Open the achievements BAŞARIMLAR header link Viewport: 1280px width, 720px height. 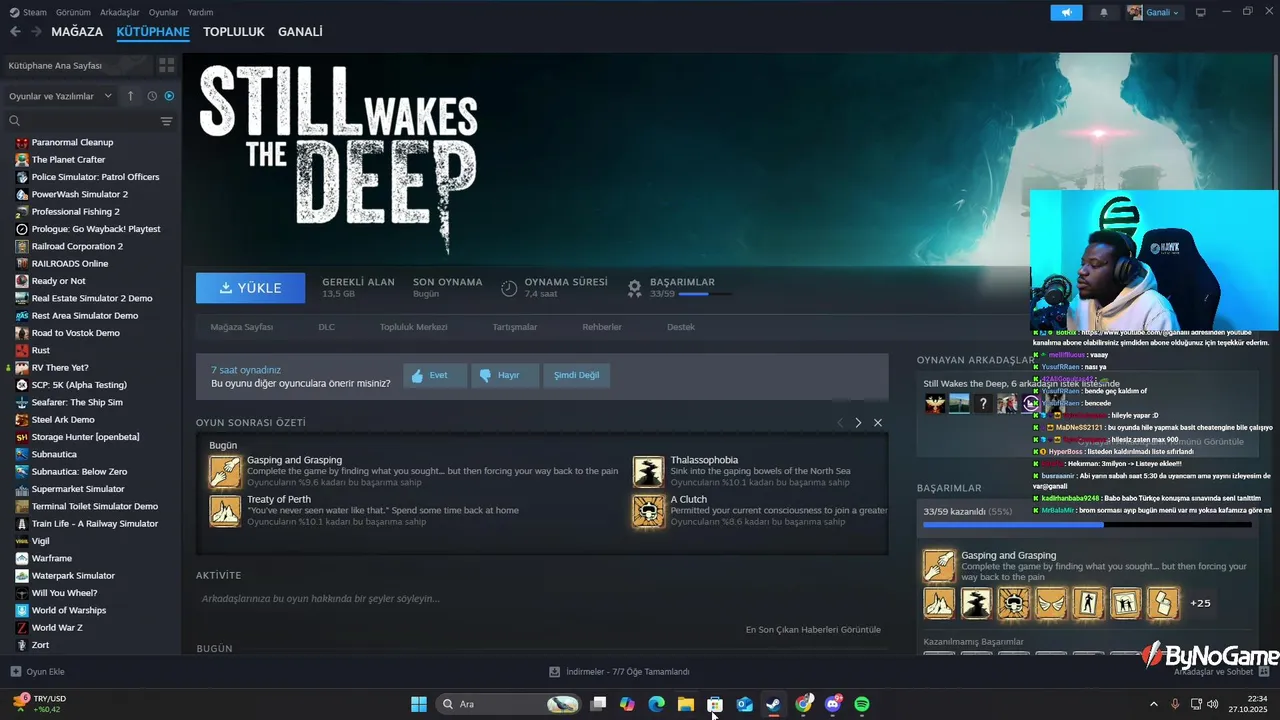[682, 282]
